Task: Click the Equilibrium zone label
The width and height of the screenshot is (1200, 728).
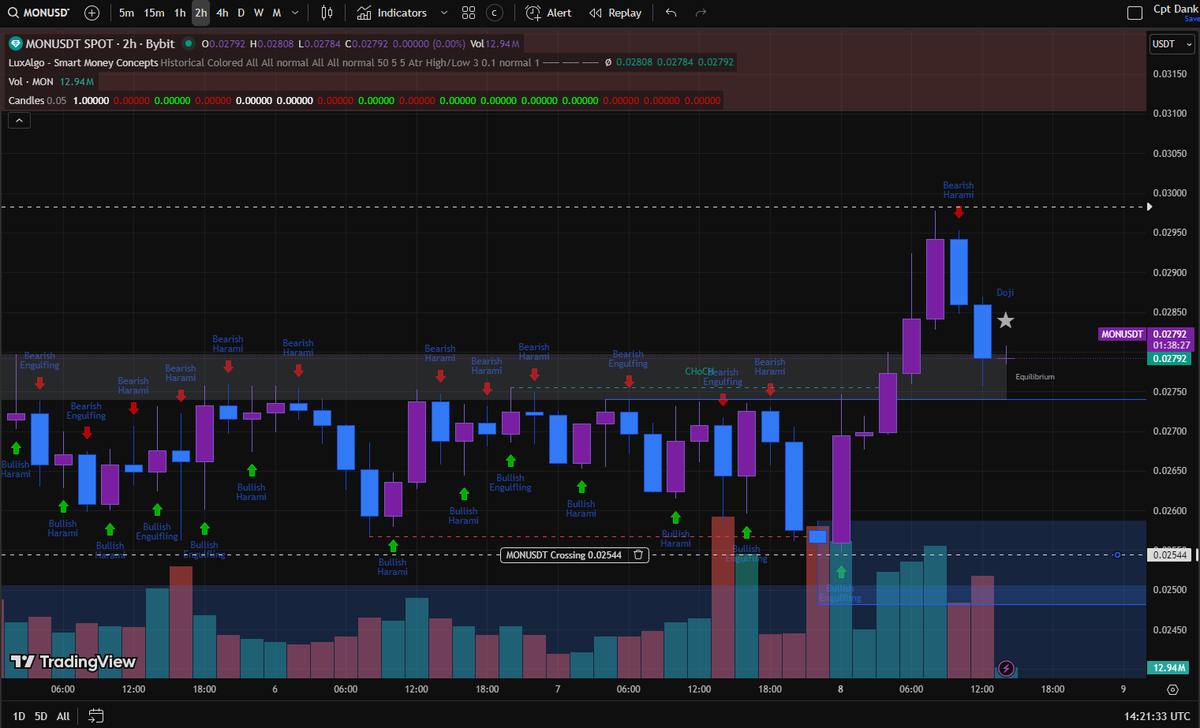Action: coord(1035,377)
